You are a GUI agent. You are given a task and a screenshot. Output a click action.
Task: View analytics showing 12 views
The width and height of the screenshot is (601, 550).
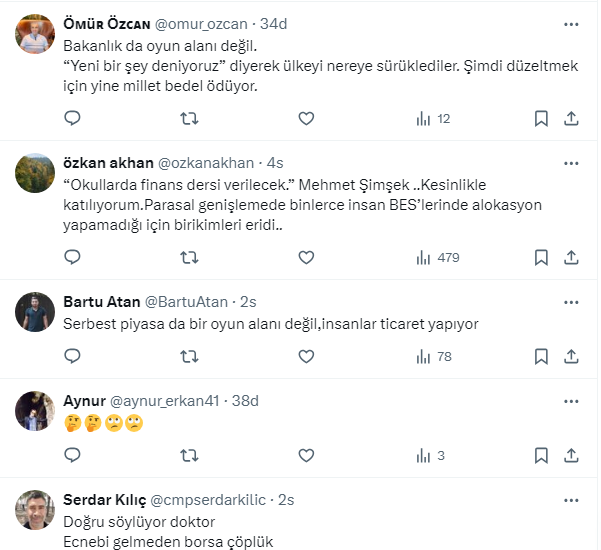coord(433,119)
